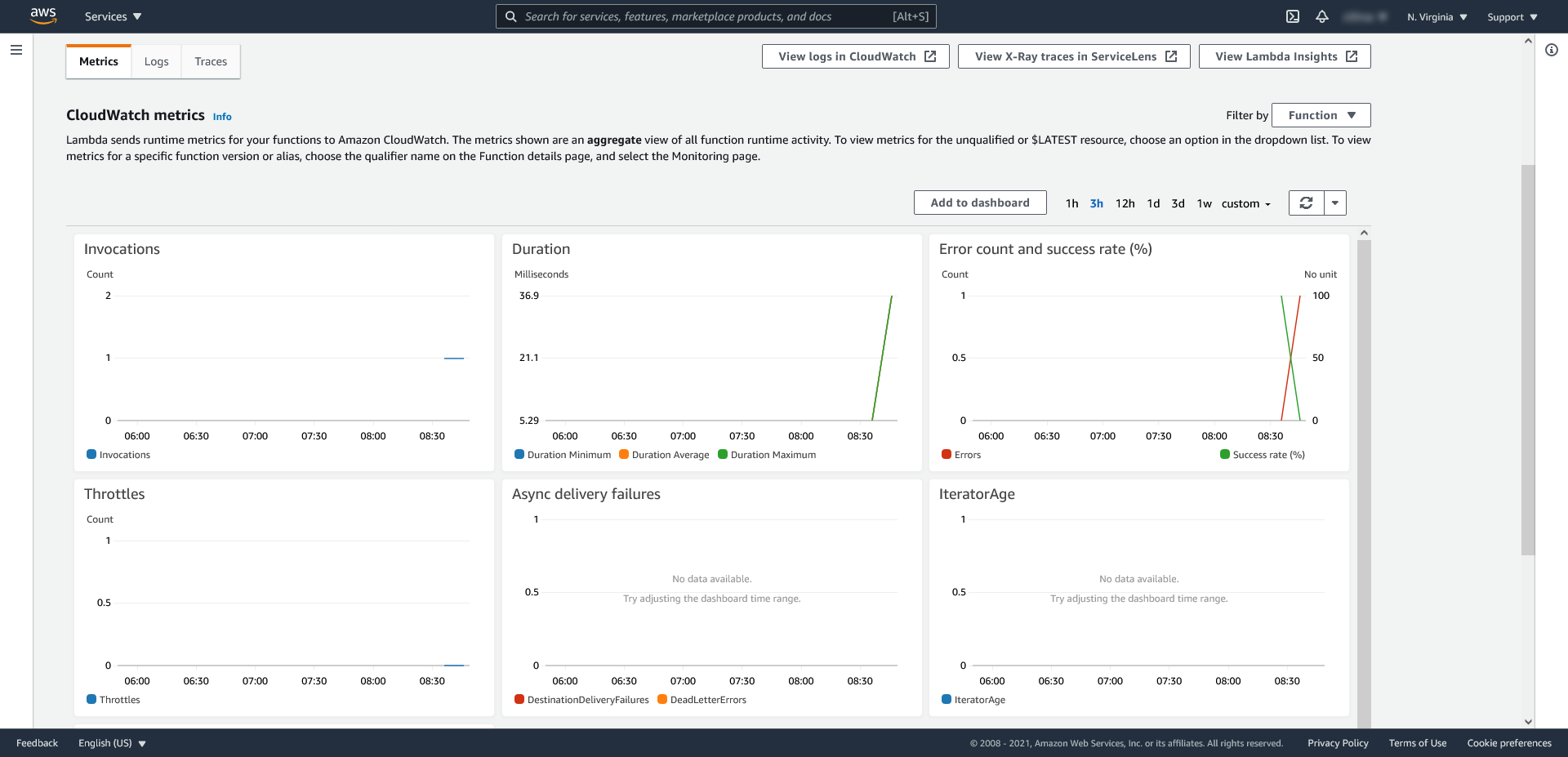This screenshot has width=1568, height=757.
Task: Select the 1d time range
Action: pyautogui.click(x=1153, y=203)
